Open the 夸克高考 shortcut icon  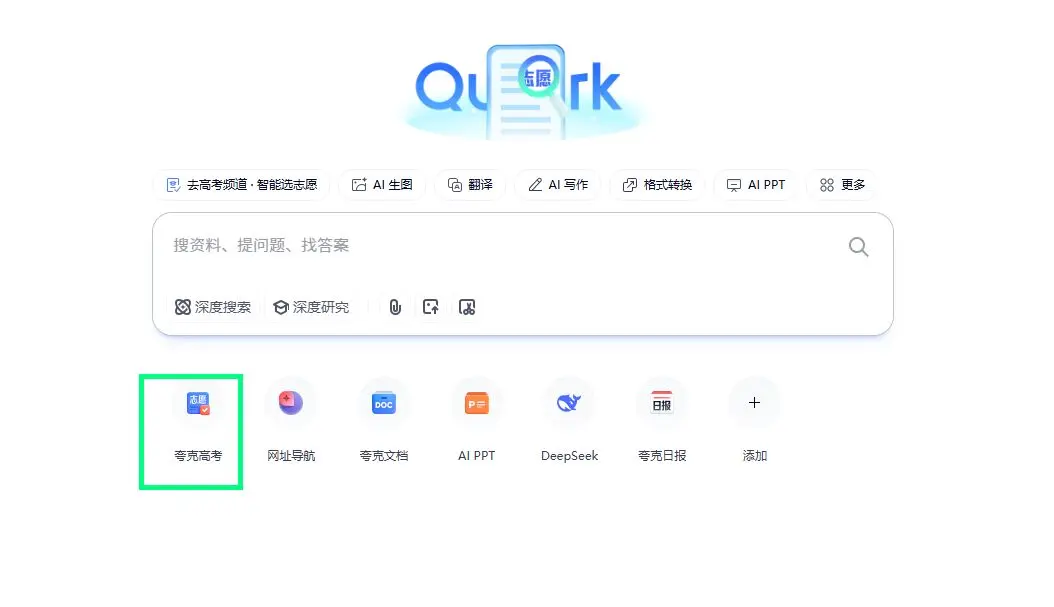[198, 403]
